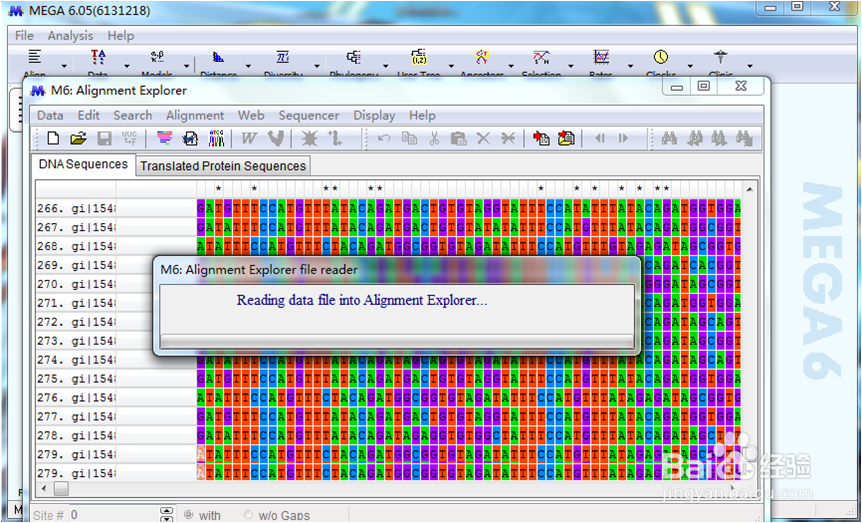The width and height of the screenshot is (862, 523).
Task: Open the Distance analysis icon
Action: click(218, 57)
